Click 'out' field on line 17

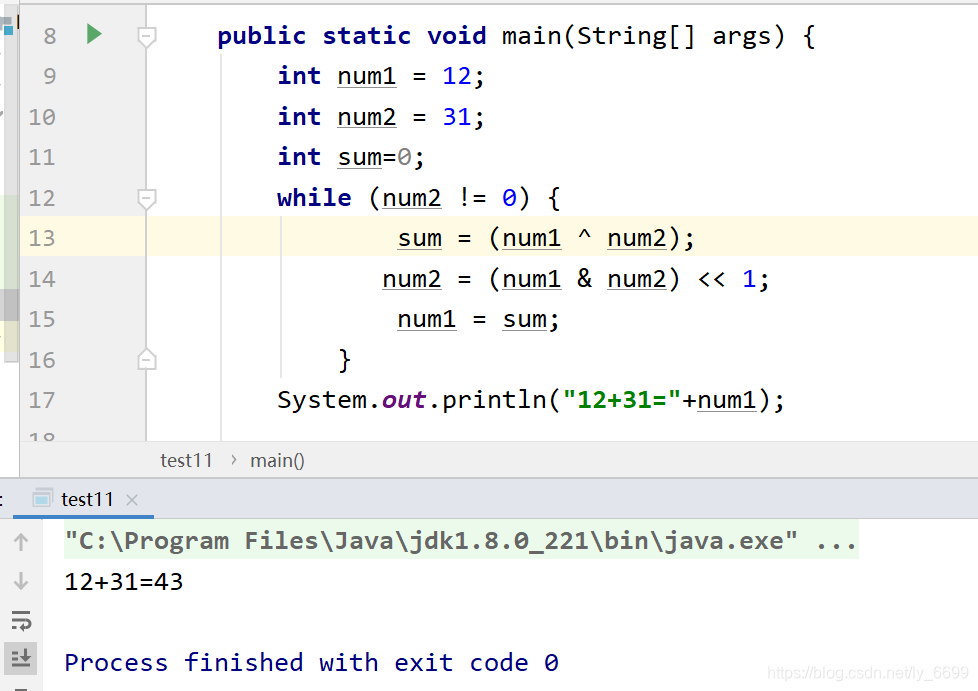[x=404, y=400]
